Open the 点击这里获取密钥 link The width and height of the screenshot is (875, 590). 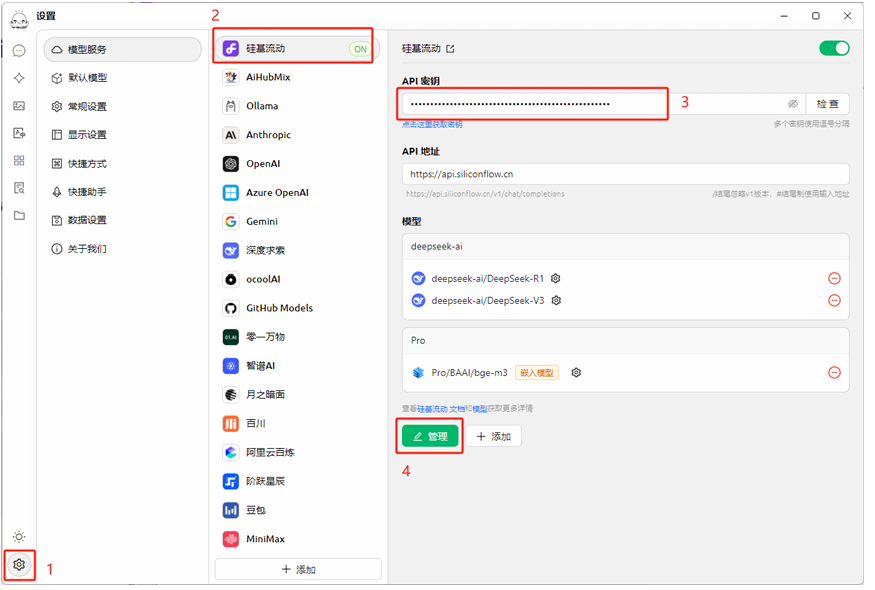coord(432,124)
